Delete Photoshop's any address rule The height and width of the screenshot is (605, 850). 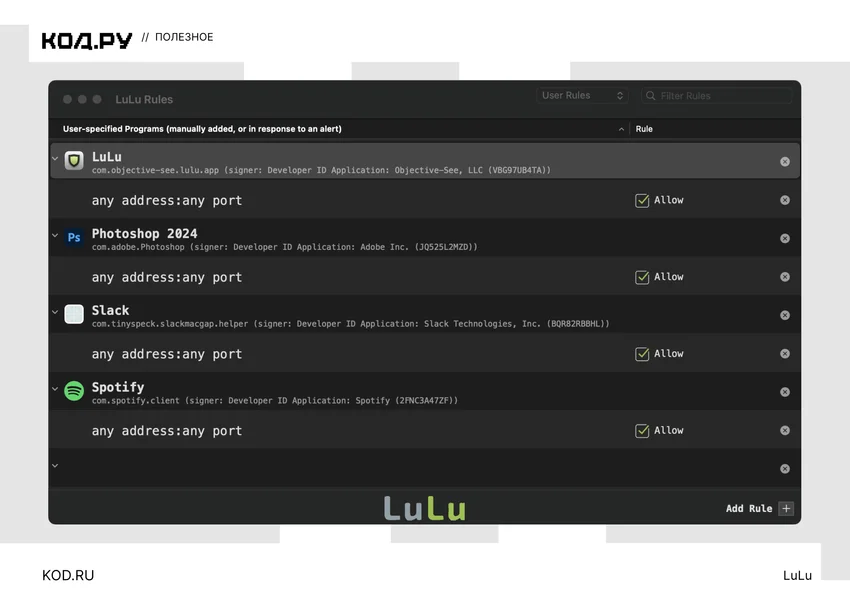(784, 277)
